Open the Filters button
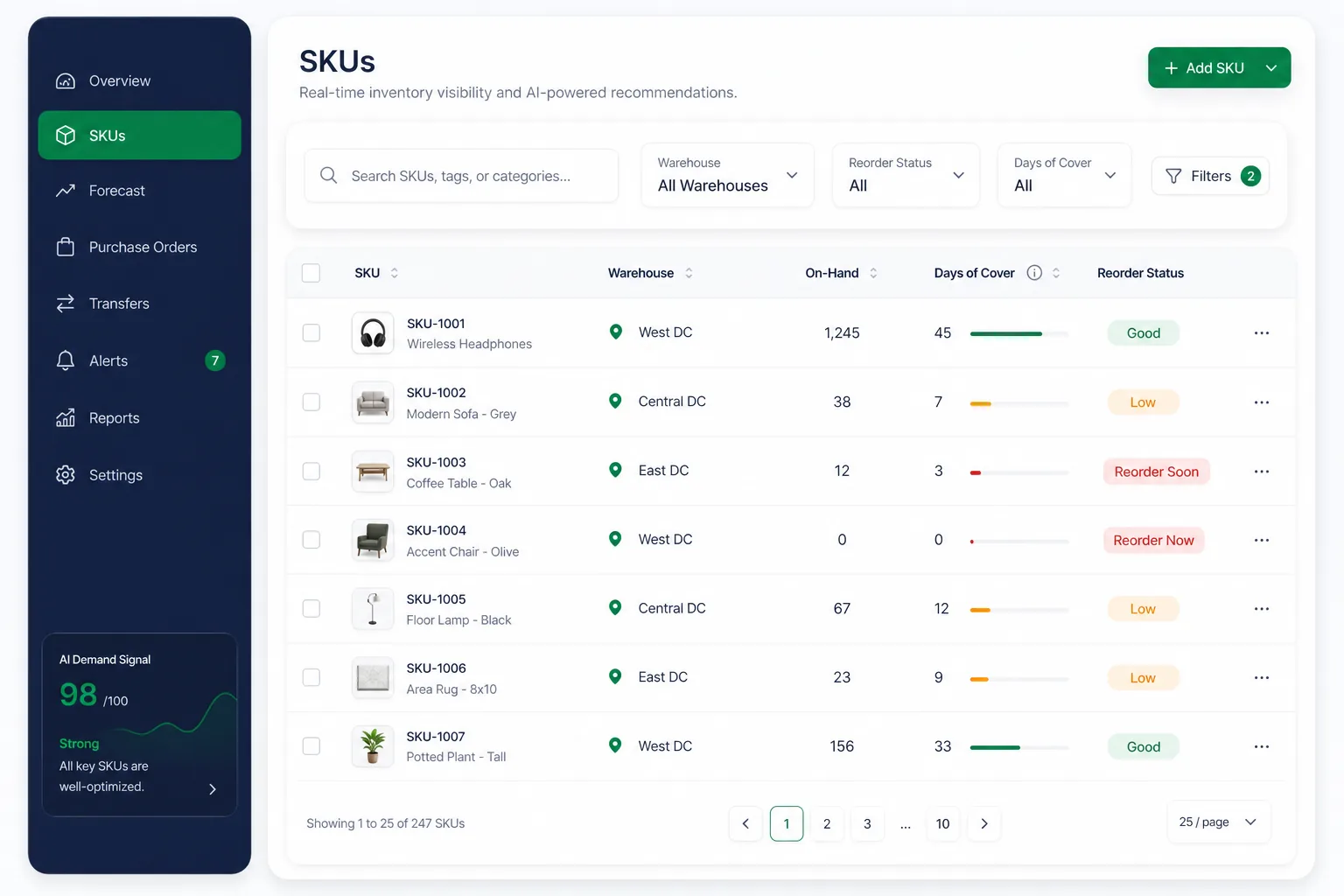Image resolution: width=1344 pixels, height=896 pixels. point(1210,176)
